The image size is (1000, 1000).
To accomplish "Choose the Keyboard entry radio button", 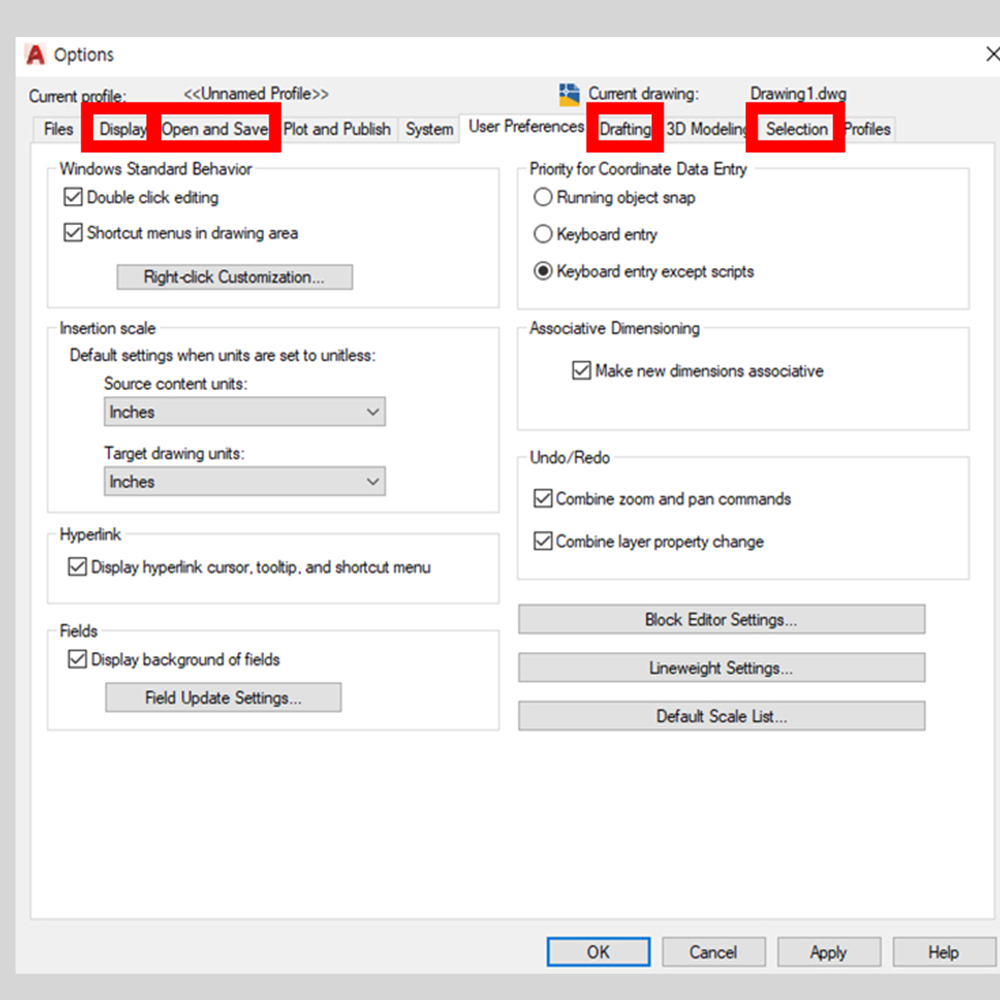I will [x=543, y=235].
